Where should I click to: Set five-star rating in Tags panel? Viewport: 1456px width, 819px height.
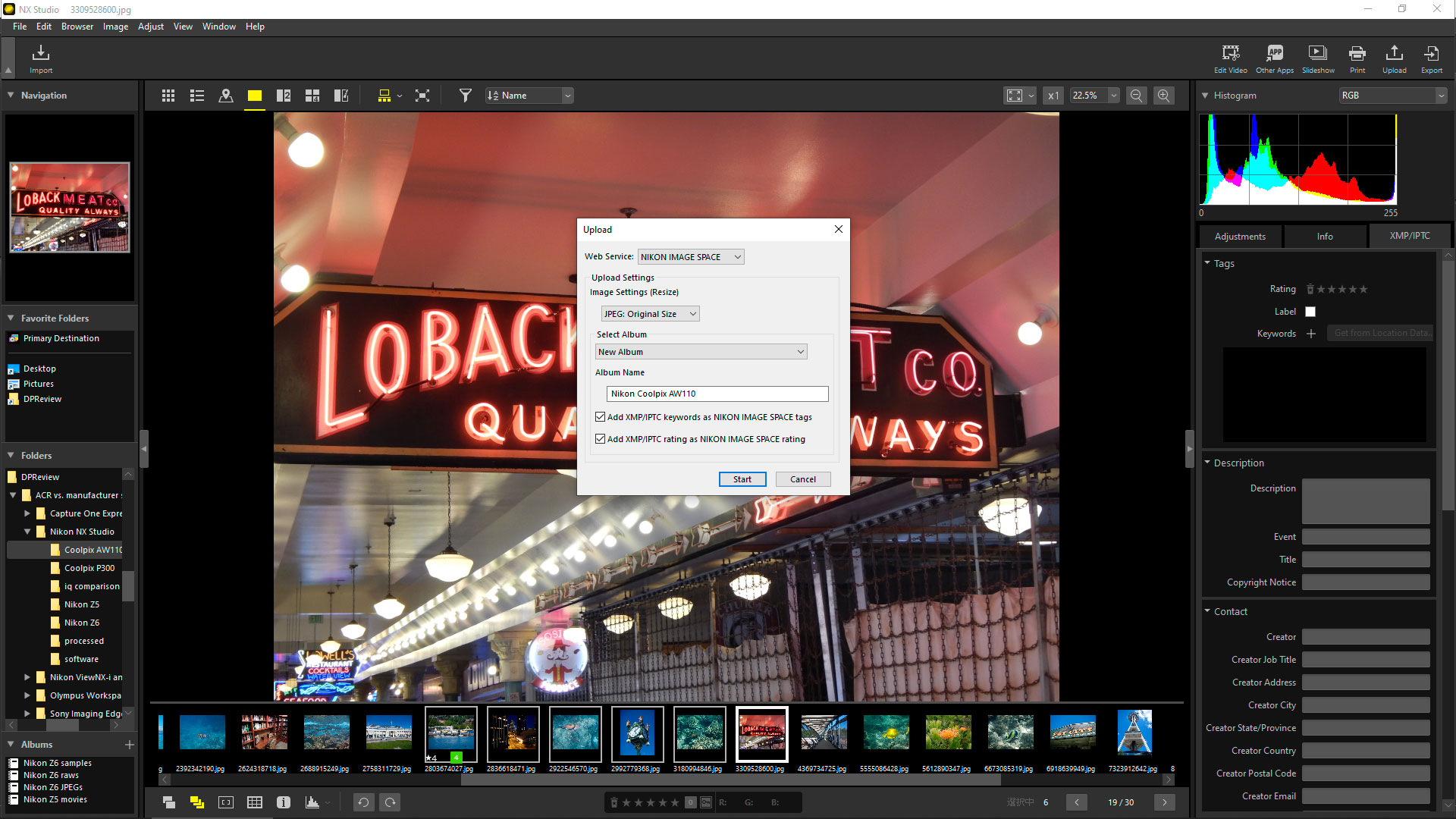point(1363,289)
